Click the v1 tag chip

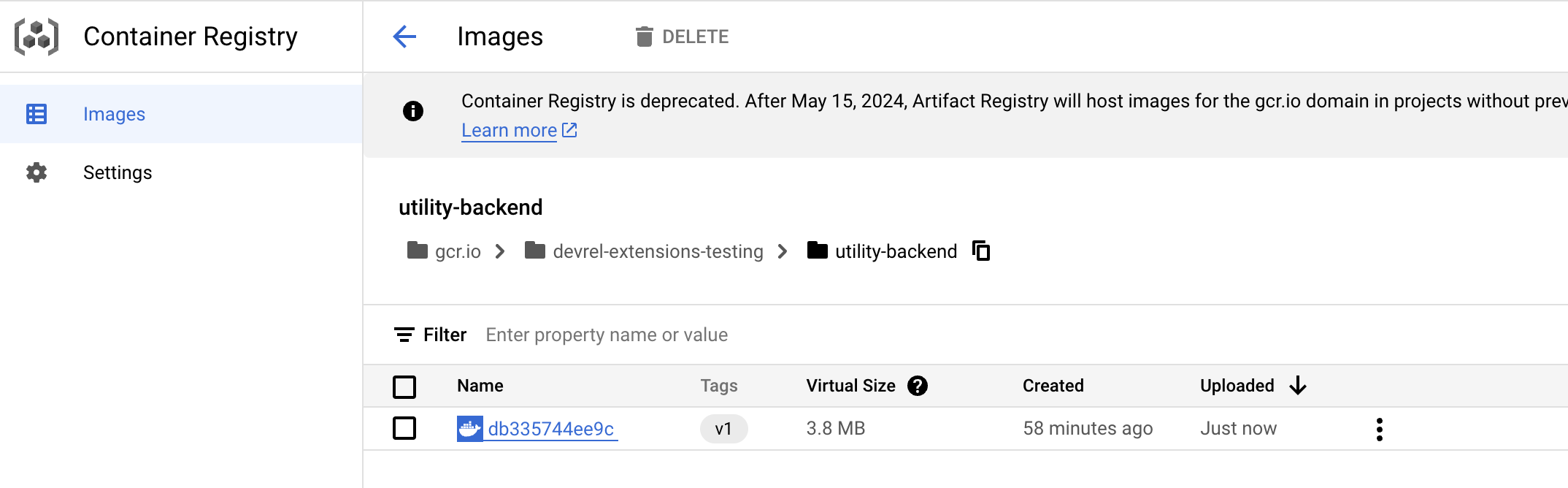tap(723, 429)
